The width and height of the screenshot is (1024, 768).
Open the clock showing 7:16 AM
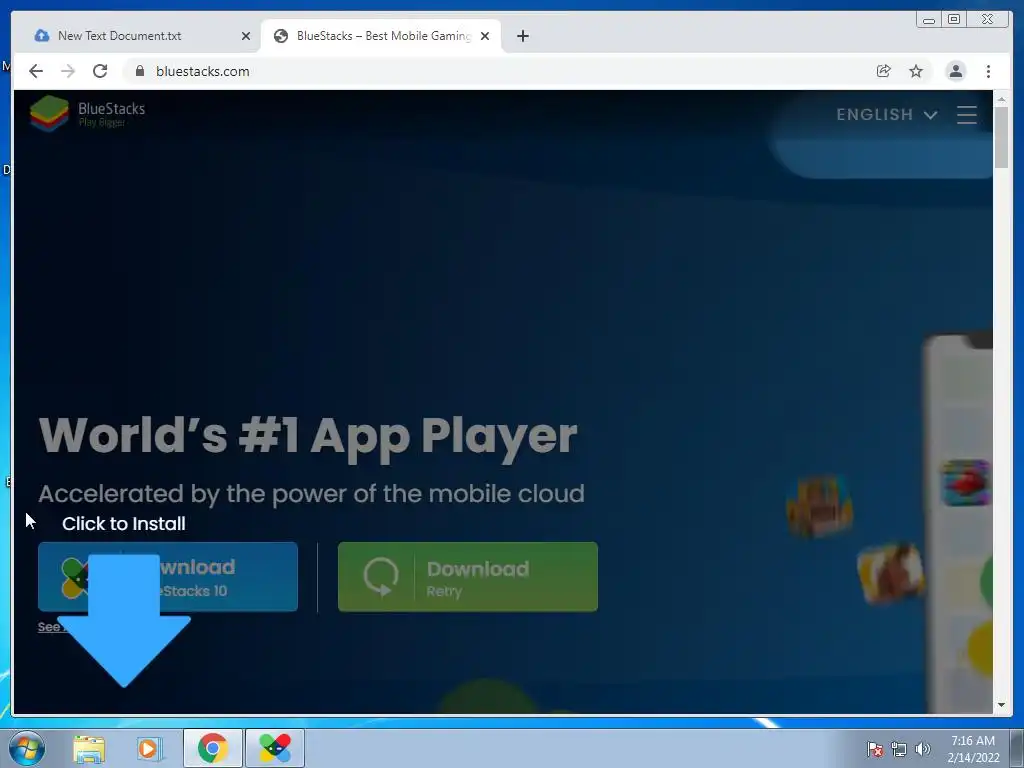coord(973,749)
